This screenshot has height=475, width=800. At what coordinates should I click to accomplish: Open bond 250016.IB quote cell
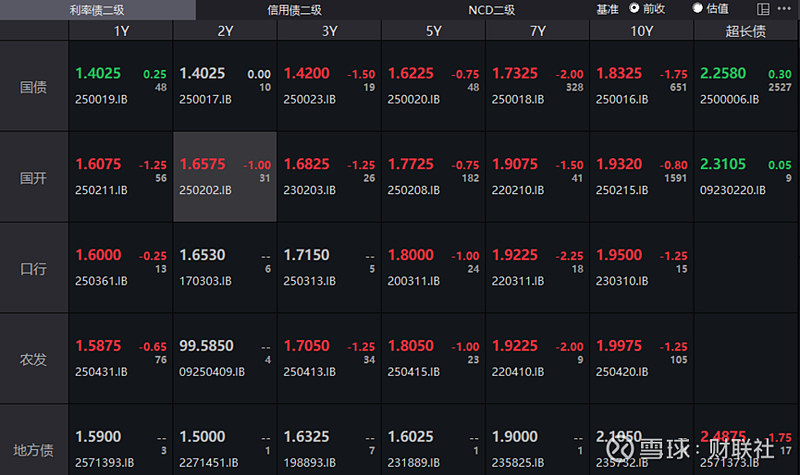(641, 86)
